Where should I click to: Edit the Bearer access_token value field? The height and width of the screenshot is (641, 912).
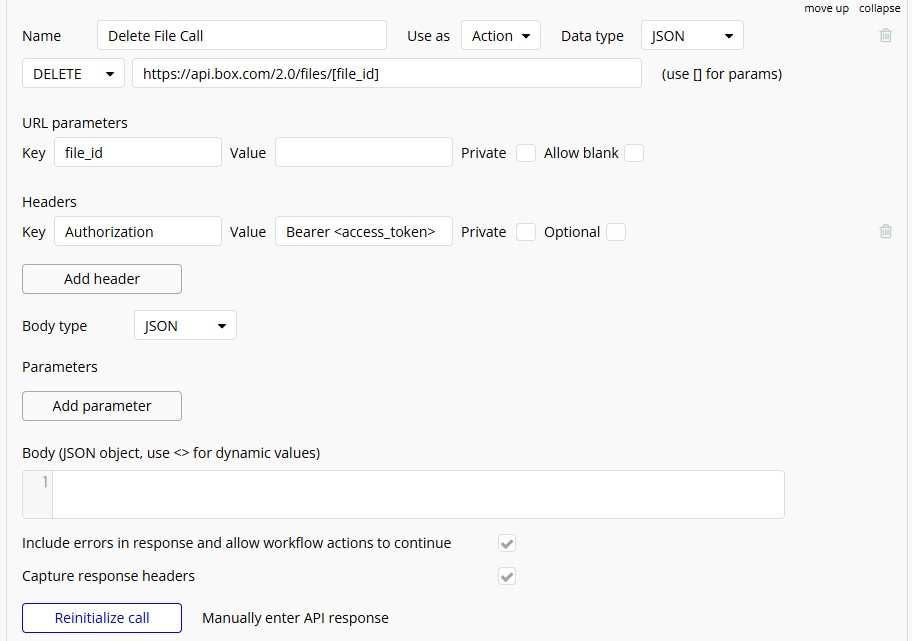(364, 232)
